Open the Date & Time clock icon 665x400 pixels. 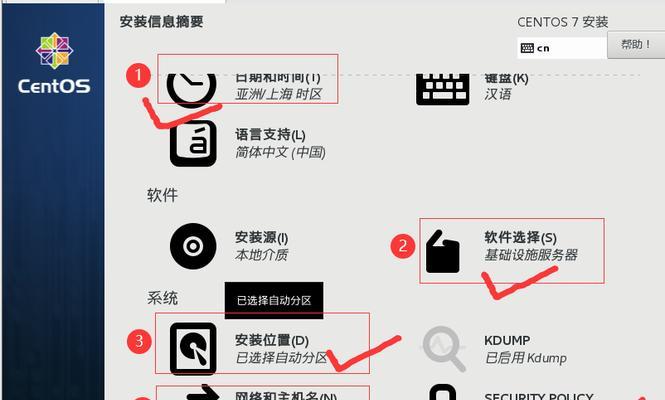pyautogui.click(x=191, y=89)
